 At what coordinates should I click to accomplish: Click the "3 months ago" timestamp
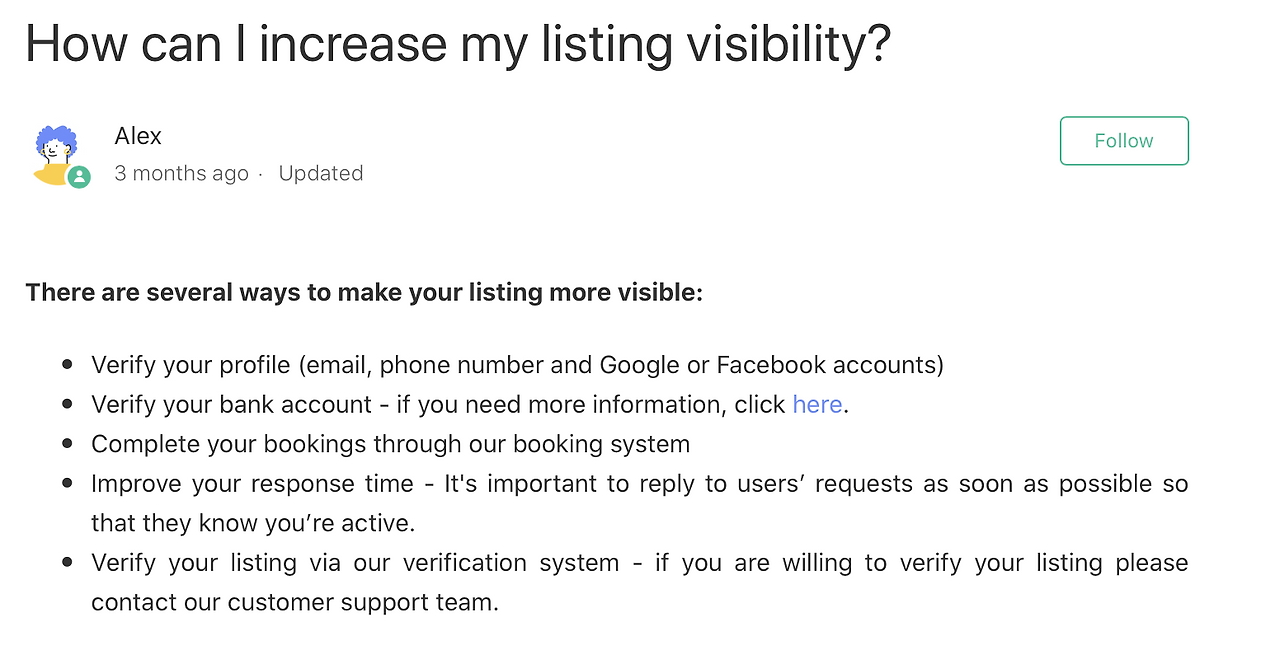(181, 173)
